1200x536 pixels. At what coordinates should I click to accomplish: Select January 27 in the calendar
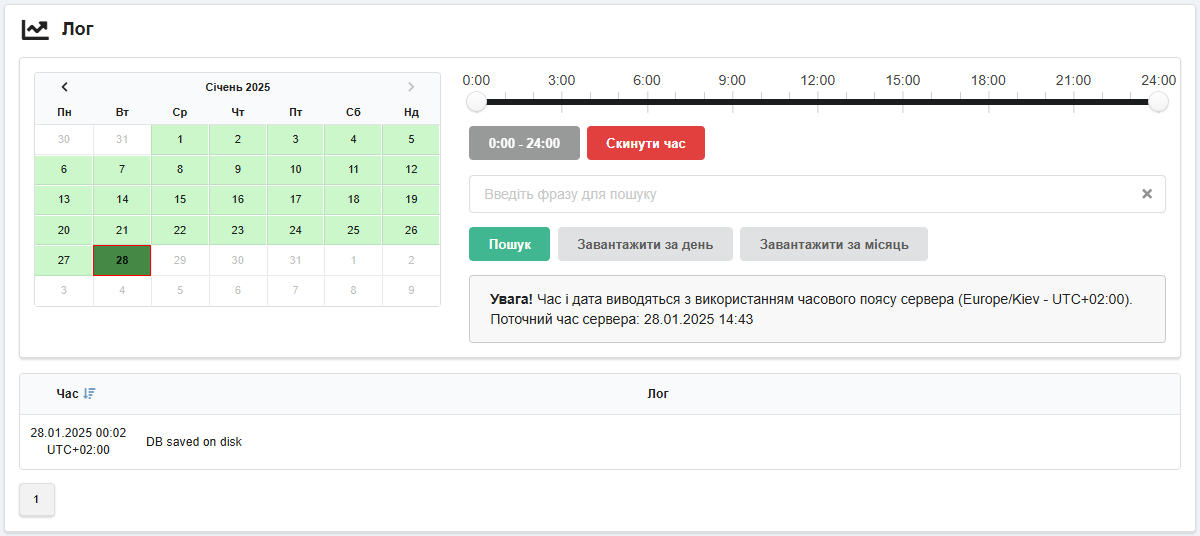(x=64, y=260)
